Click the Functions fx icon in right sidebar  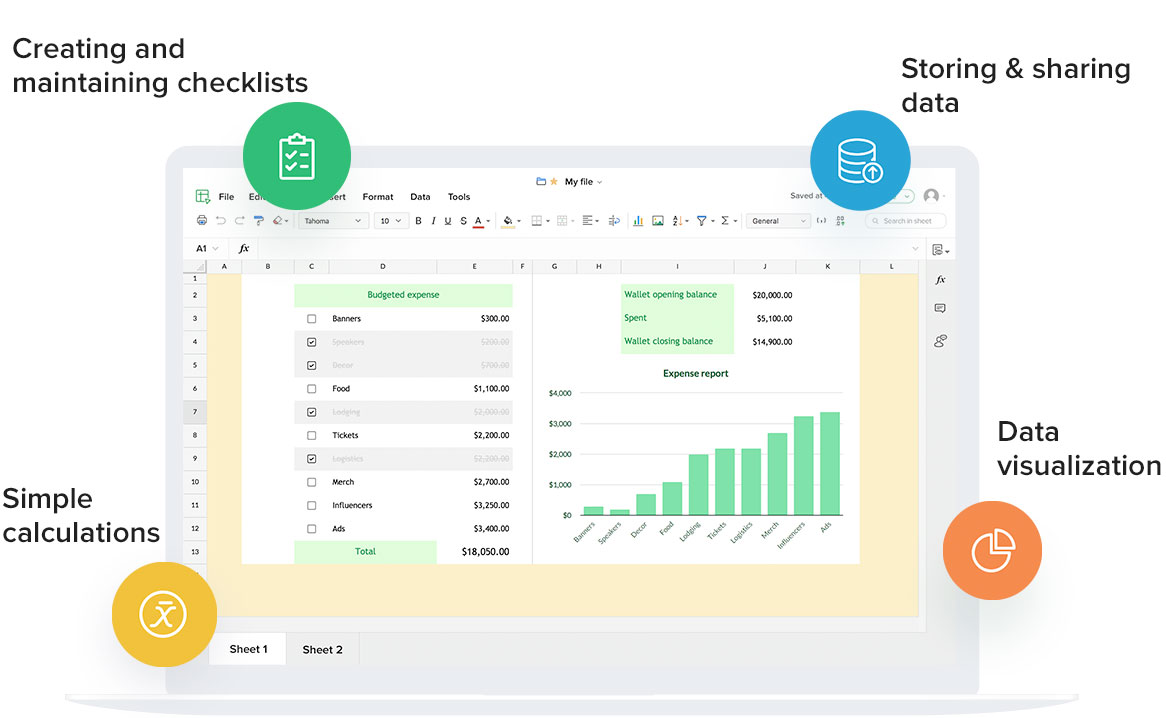939,281
